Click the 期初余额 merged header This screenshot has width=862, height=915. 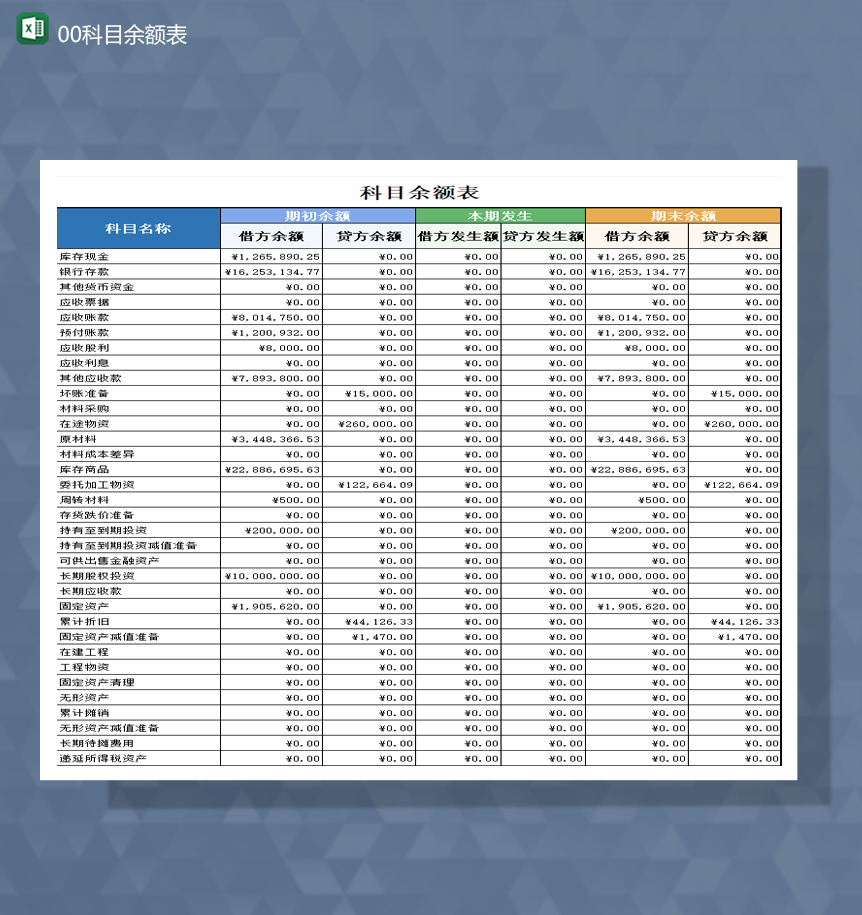[319, 215]
